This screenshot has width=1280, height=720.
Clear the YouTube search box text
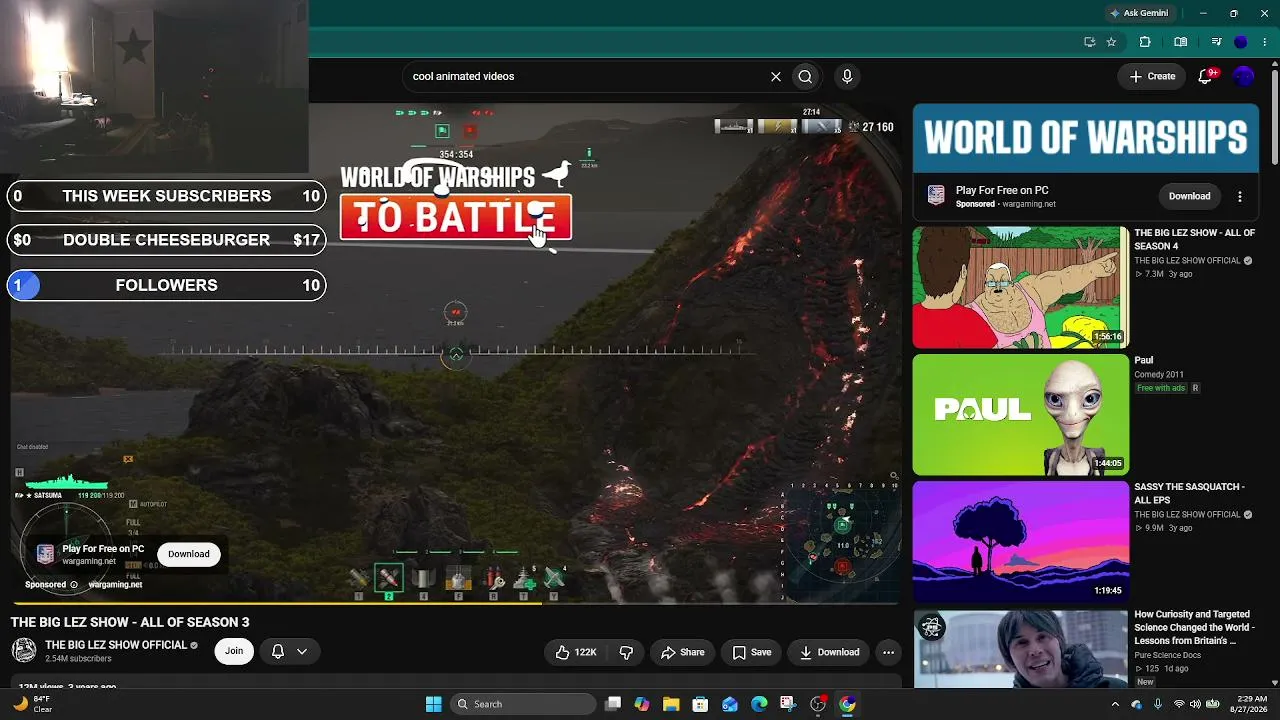click(x=775, y=76)
